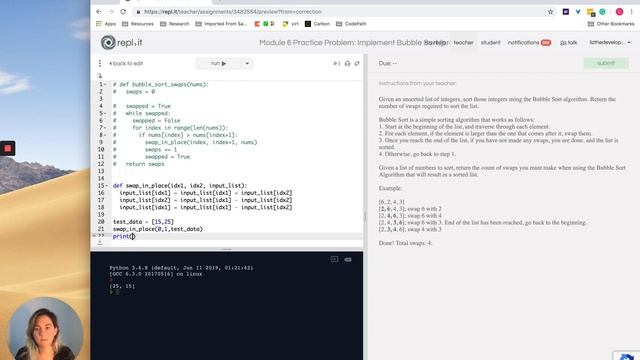640x360 pixels.
Task: Open the Research bookmark folder
Action: pyautogui.click(x=175, y=24)
